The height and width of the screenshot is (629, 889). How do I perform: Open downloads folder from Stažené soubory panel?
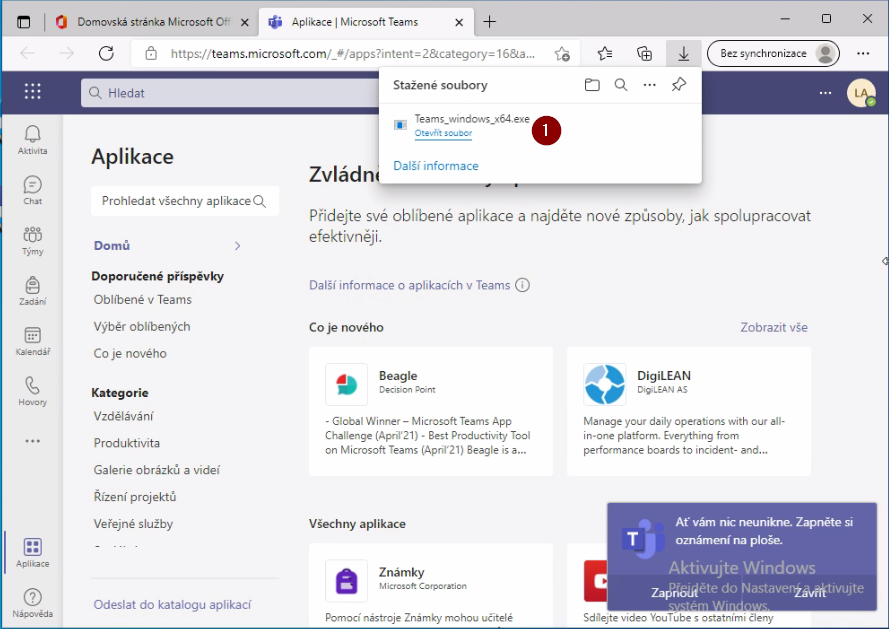click(592, 85)
